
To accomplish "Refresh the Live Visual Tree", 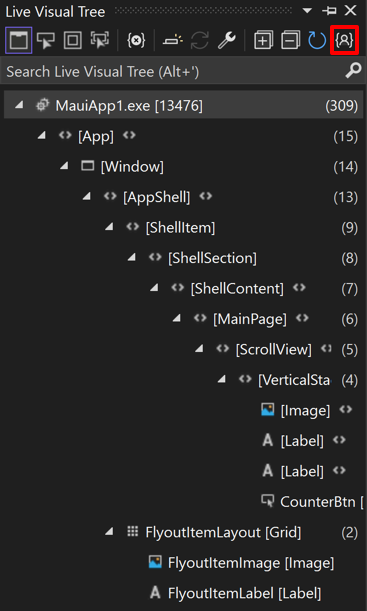I will coord(317,40).
